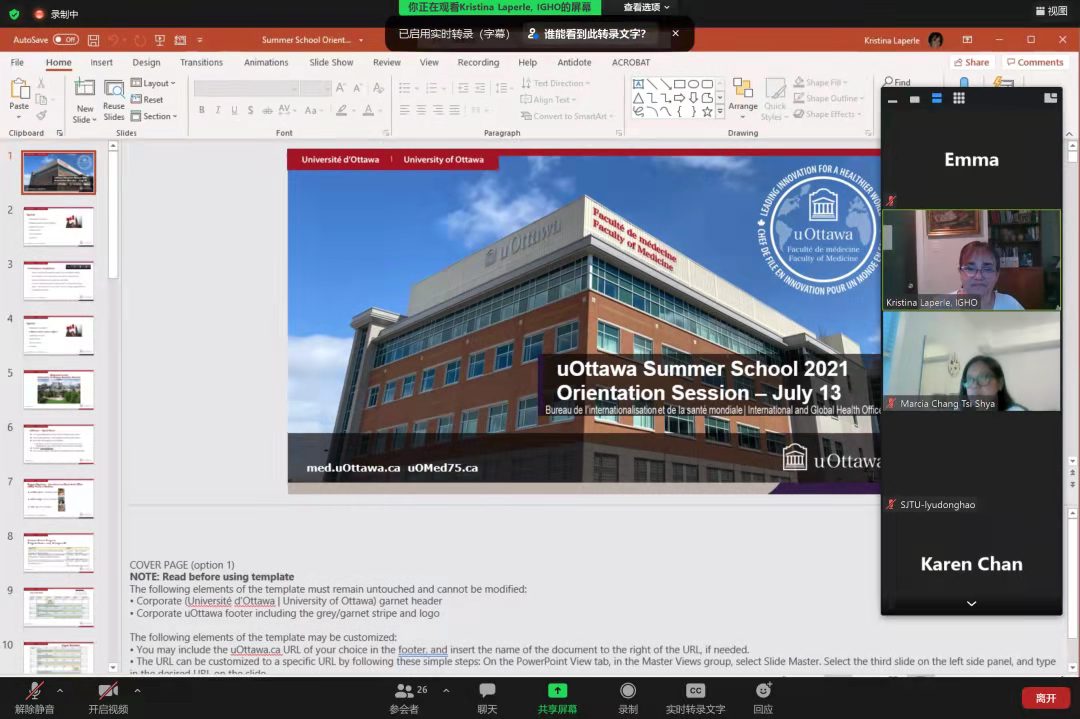Select the Text Box shape in shapes gallery
This screenshot has height=719, width=1080.
point(638,84)
